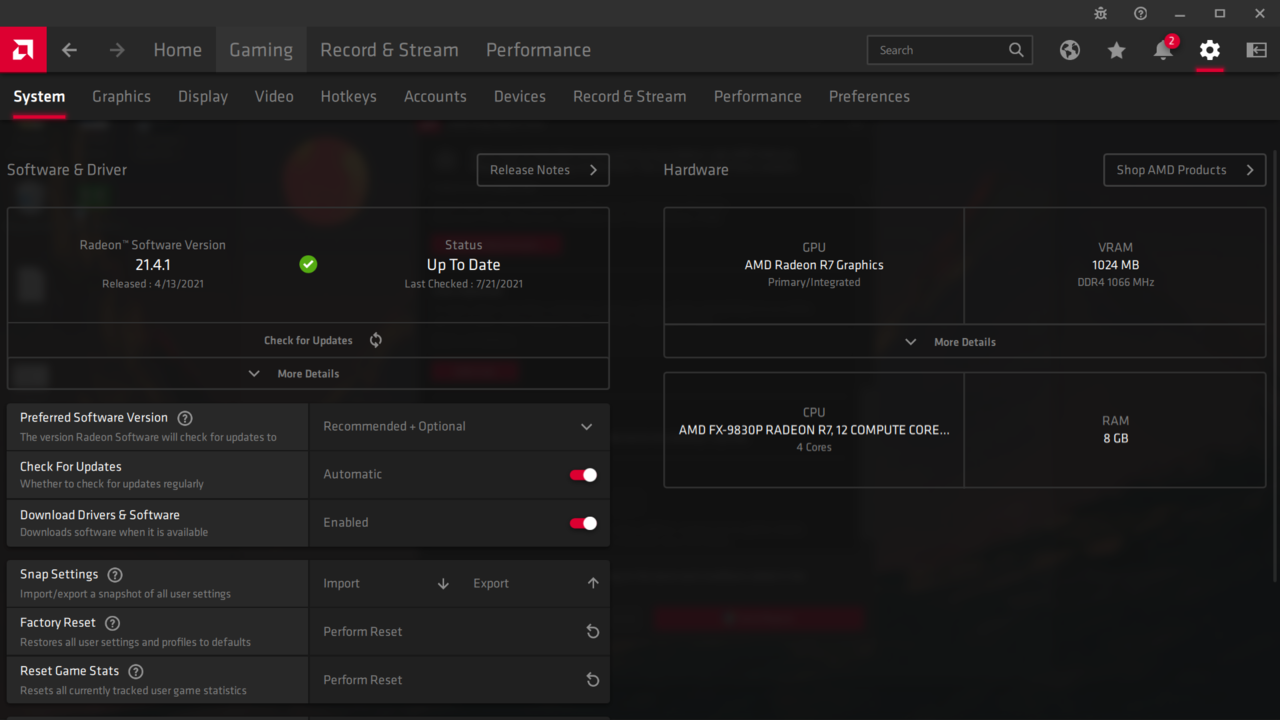Toggle the Download Drivers & Software switch
Screen dimensions: 1280x720
583,523
